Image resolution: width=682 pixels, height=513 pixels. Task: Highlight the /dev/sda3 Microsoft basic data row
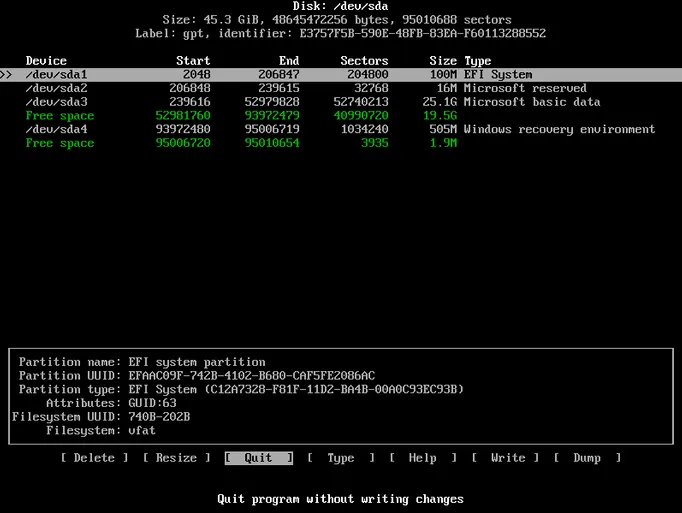coord(340,102)
